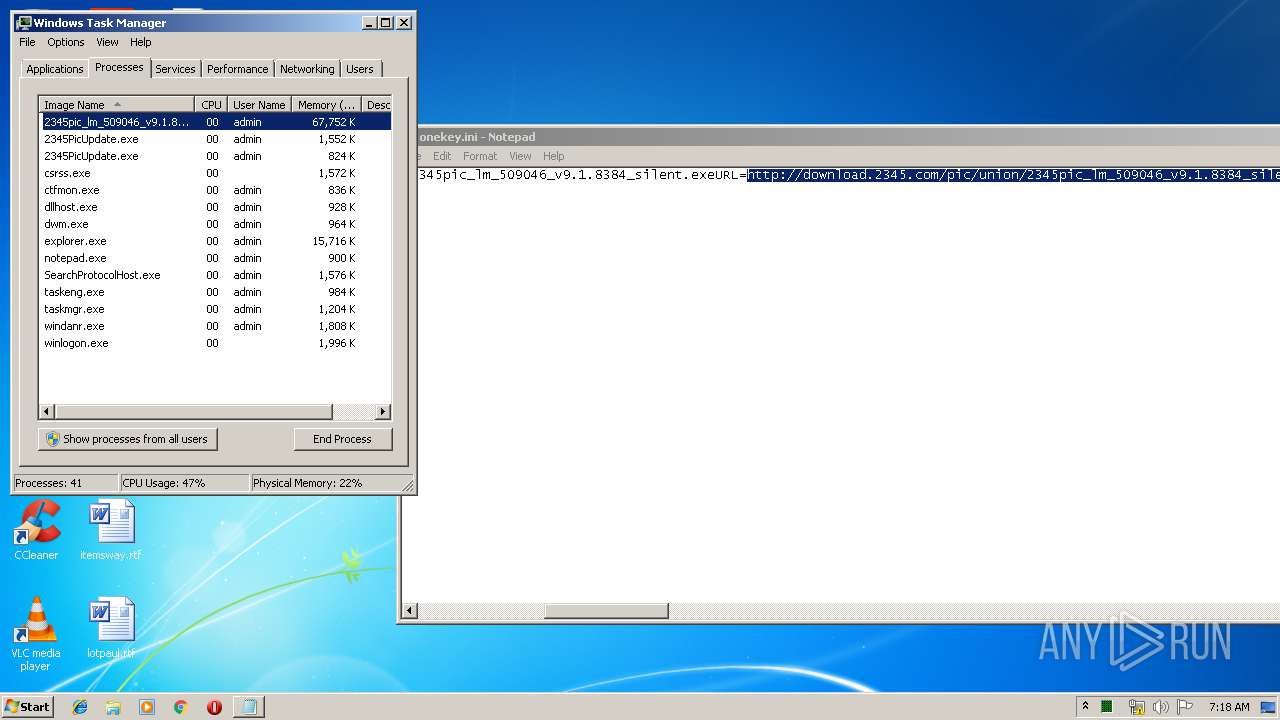The image size is (1280, 720).
Task: Select the itemsway.rtf desktop file
Action: [110, 531]
